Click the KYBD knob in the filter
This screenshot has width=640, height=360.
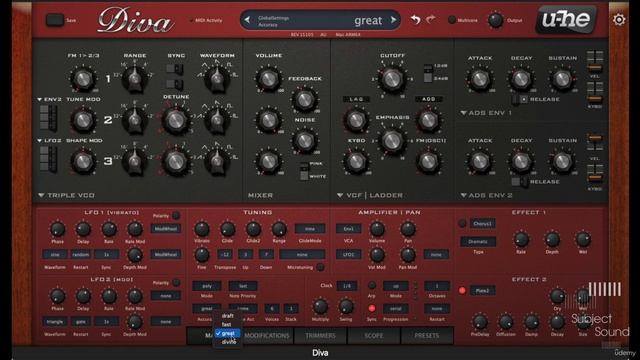click(x=356, y=162)
